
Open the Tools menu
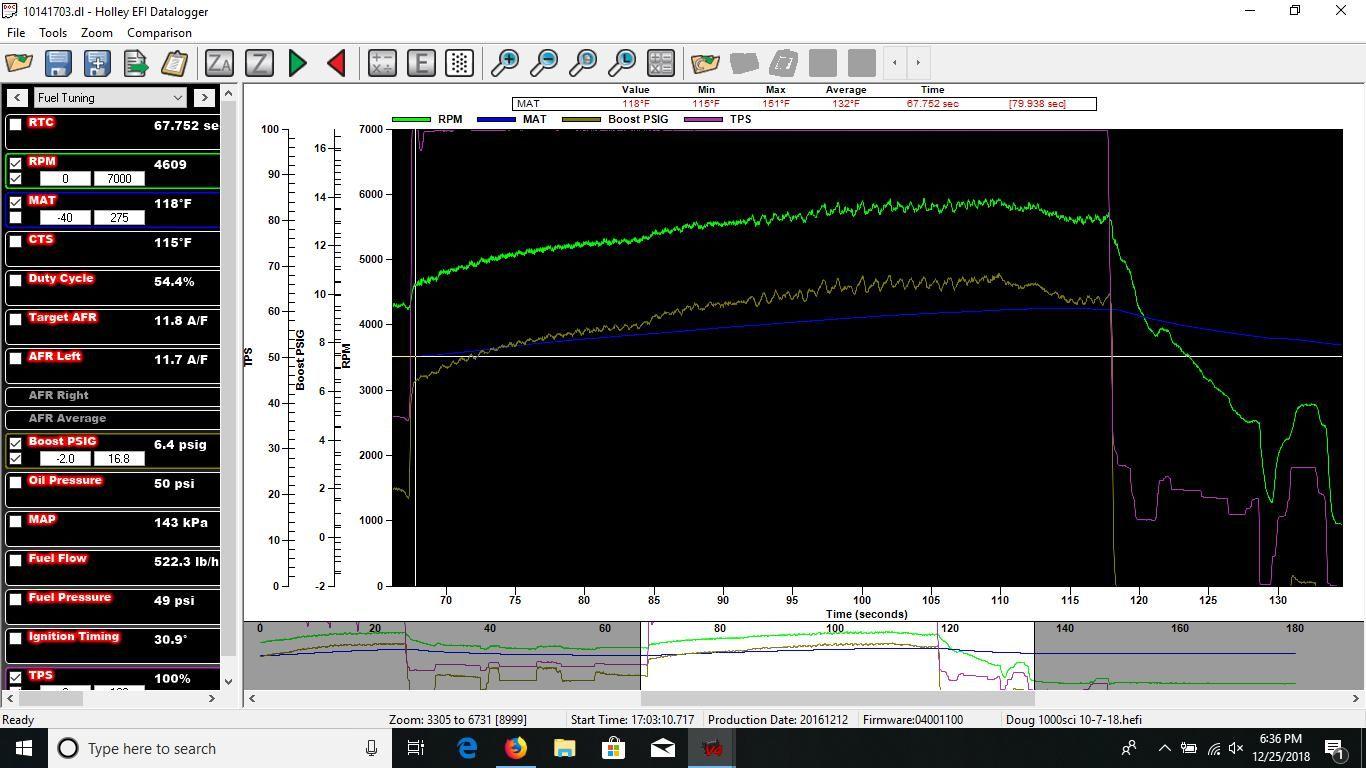[53, 33]
